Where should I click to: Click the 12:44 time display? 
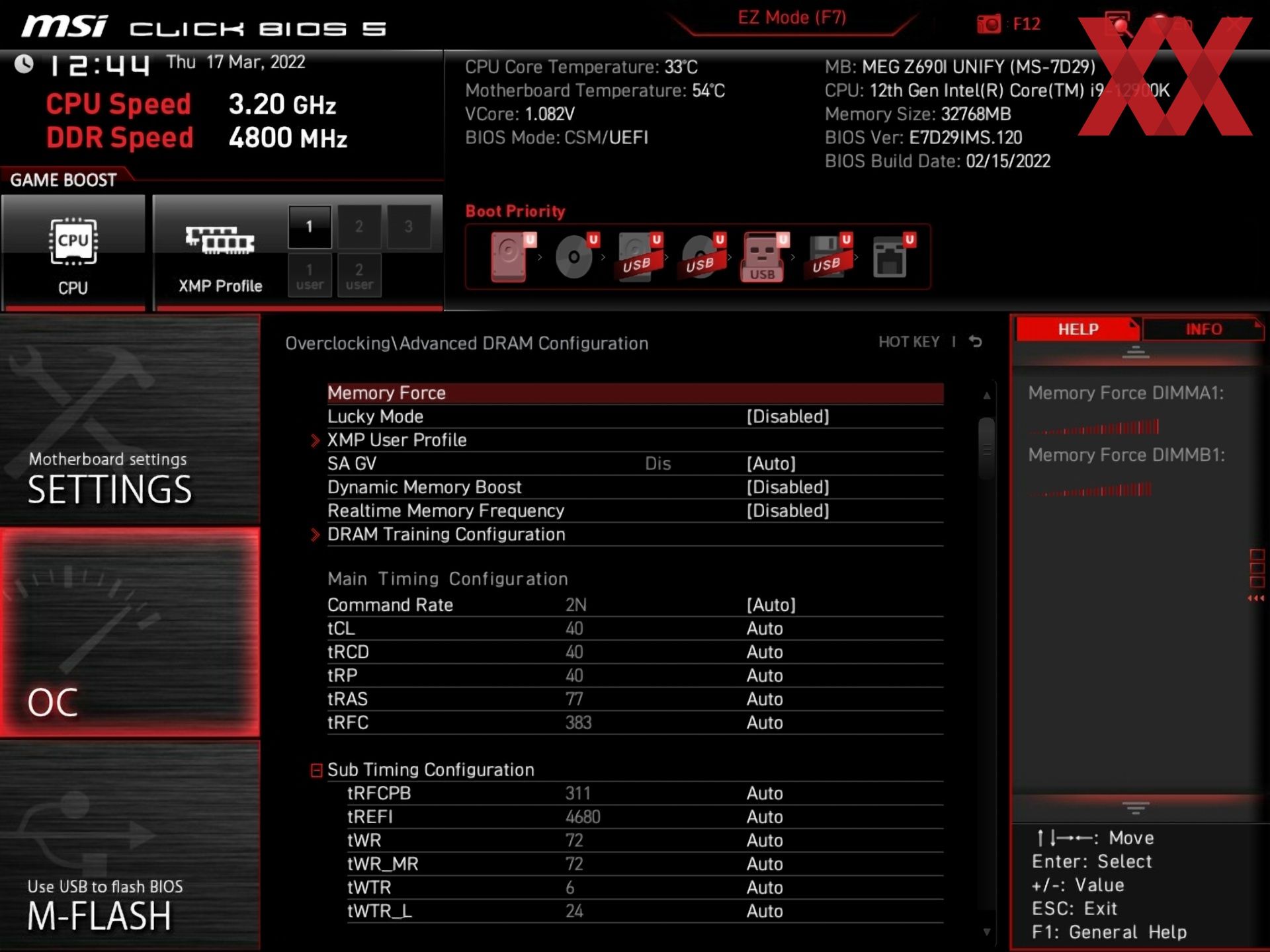99,65
